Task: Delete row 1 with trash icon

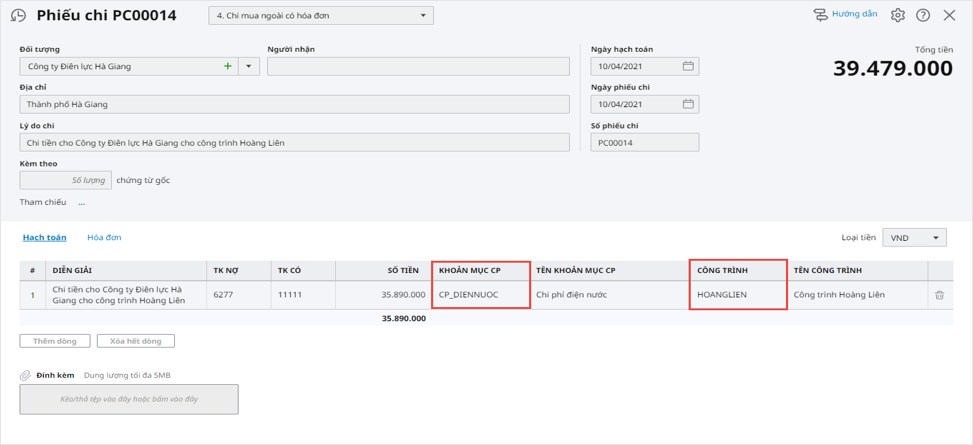Action: 939,295
